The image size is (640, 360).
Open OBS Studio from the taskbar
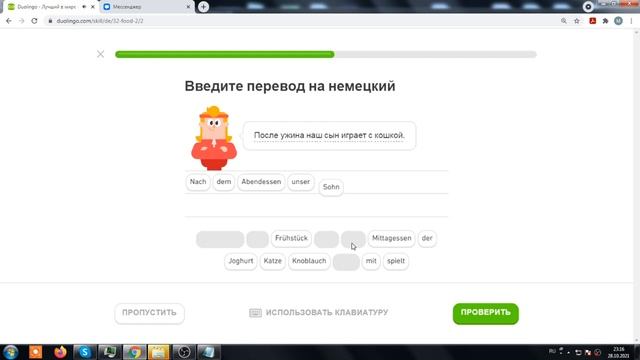[x=184, y=352]
